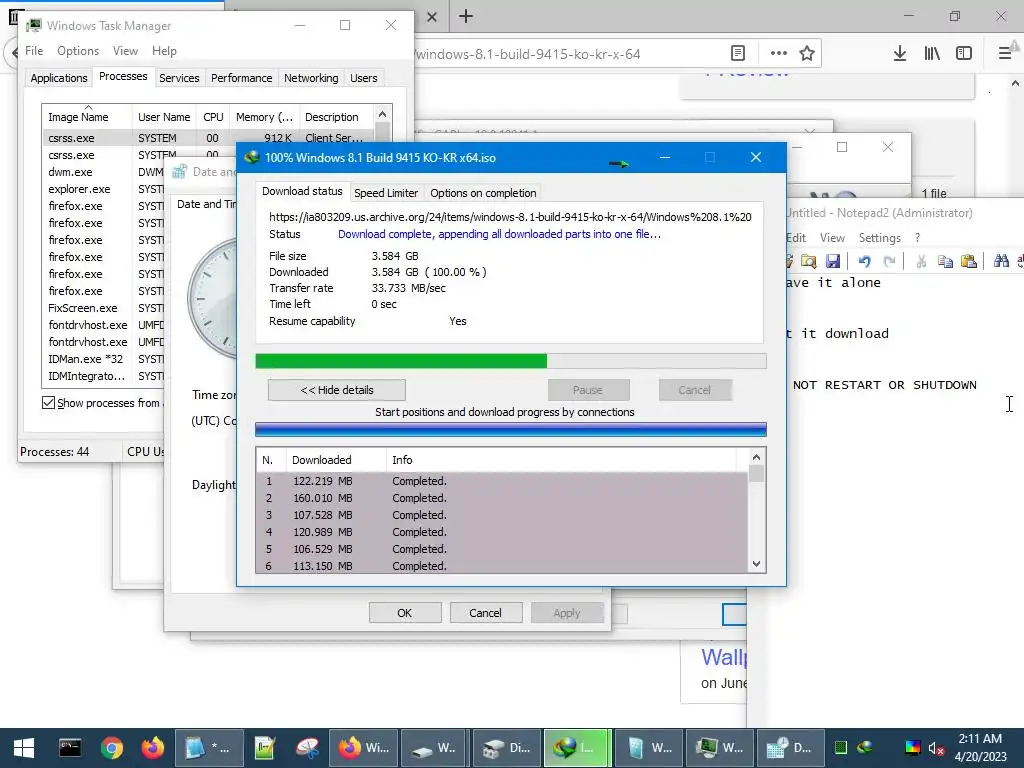Click IDM tray icon

865,747
